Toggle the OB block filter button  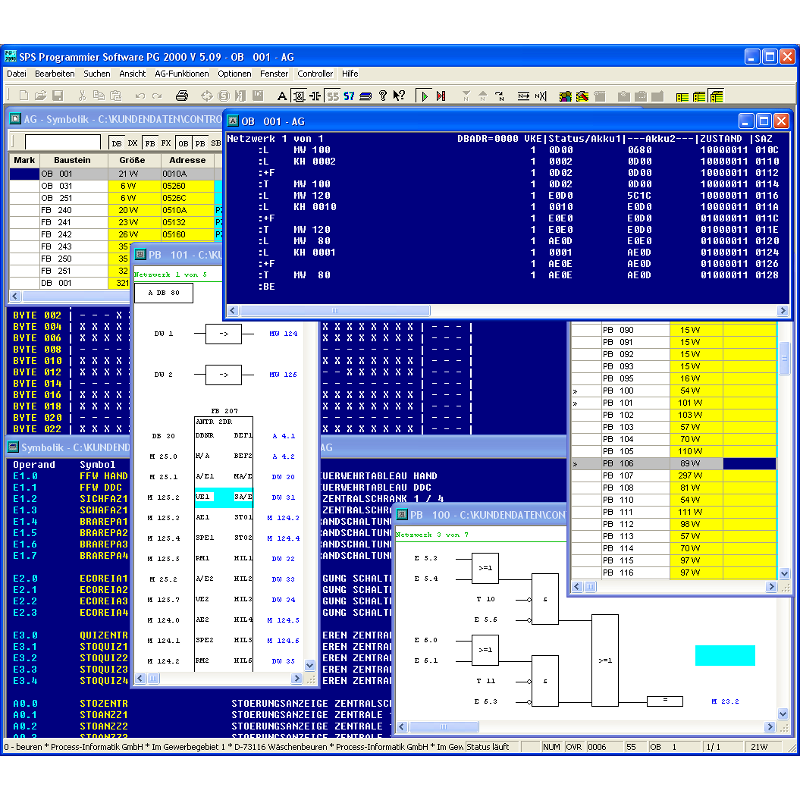coord(183,143)
